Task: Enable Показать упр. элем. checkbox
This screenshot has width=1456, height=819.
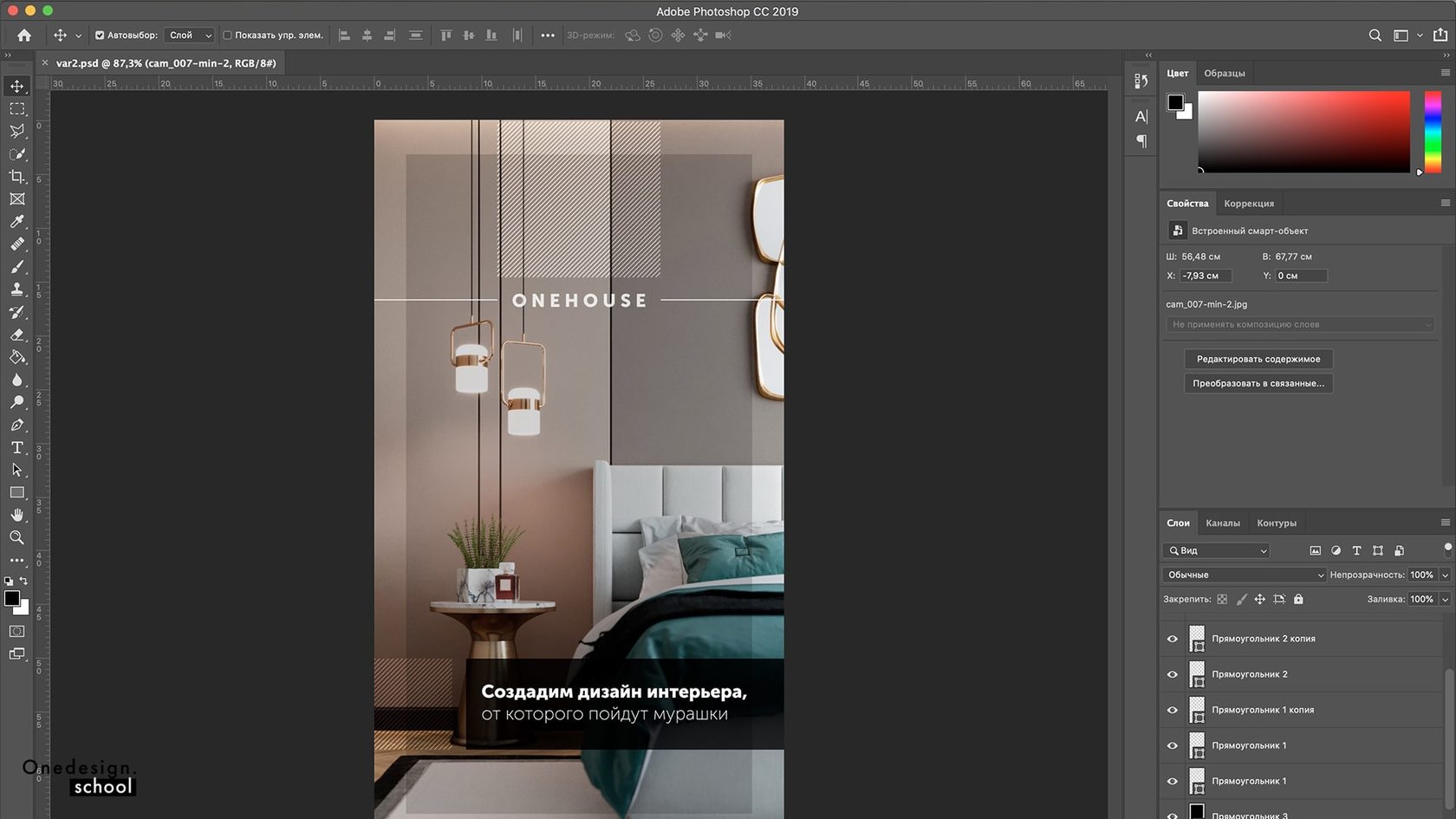Action: (x=228, y=36)
